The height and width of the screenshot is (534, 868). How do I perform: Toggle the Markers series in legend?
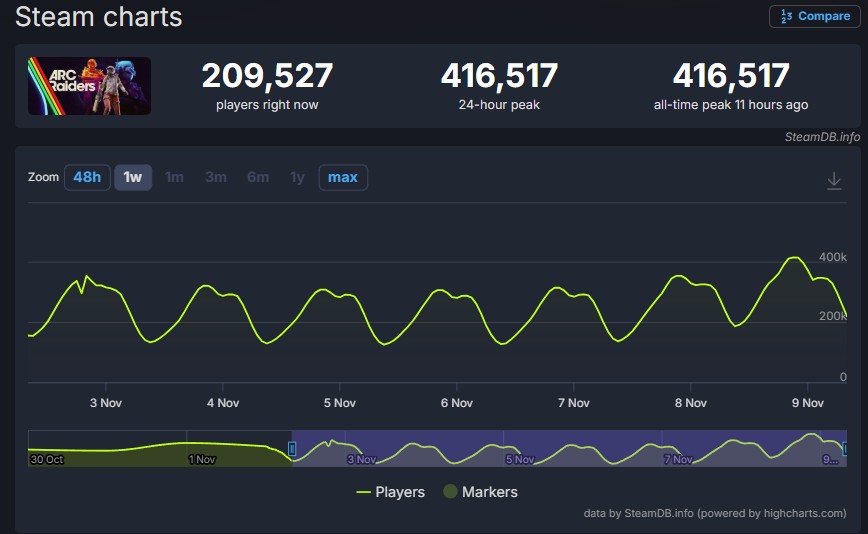pos(480,491)
